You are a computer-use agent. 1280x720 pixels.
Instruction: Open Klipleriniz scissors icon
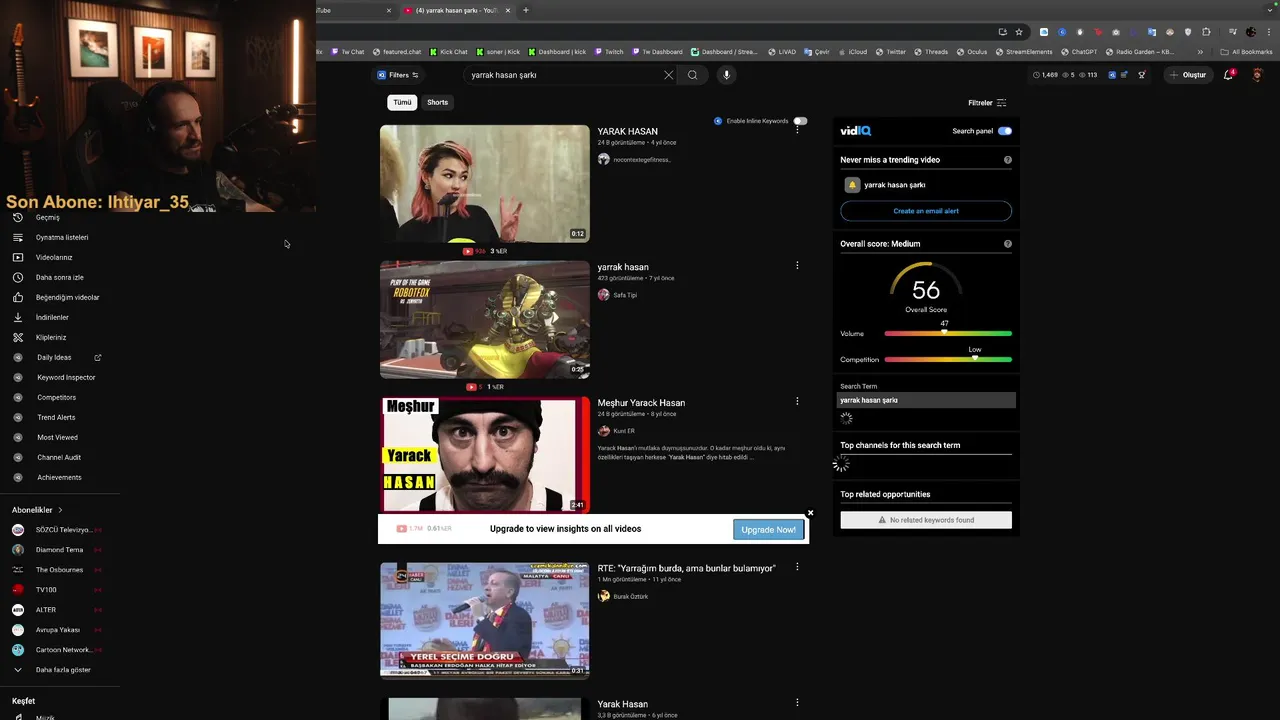[x=18, y=337]
